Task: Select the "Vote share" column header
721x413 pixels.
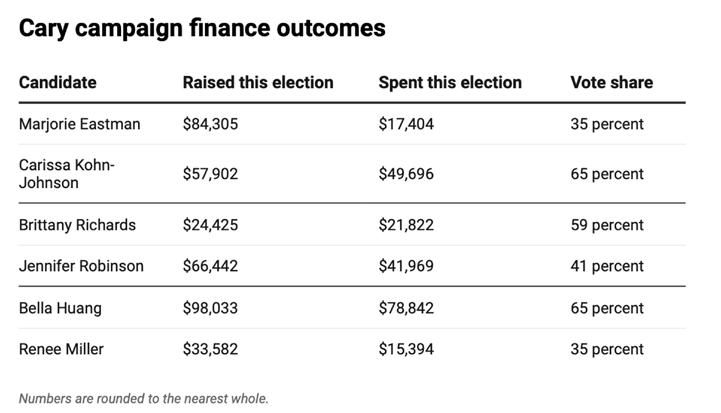Action: pos(611,82)
